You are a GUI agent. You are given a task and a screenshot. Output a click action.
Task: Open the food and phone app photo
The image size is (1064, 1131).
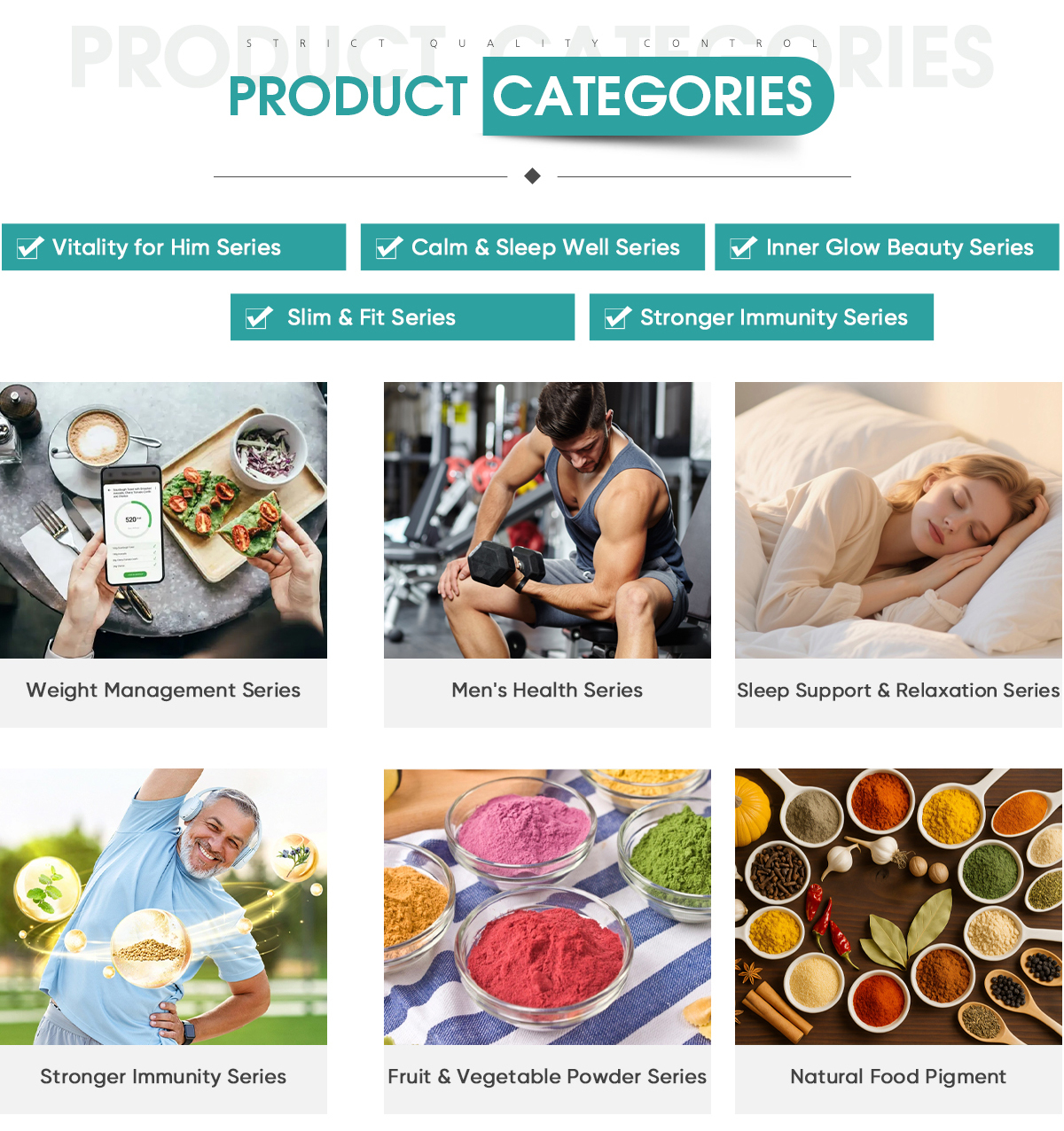click(163, 520)
